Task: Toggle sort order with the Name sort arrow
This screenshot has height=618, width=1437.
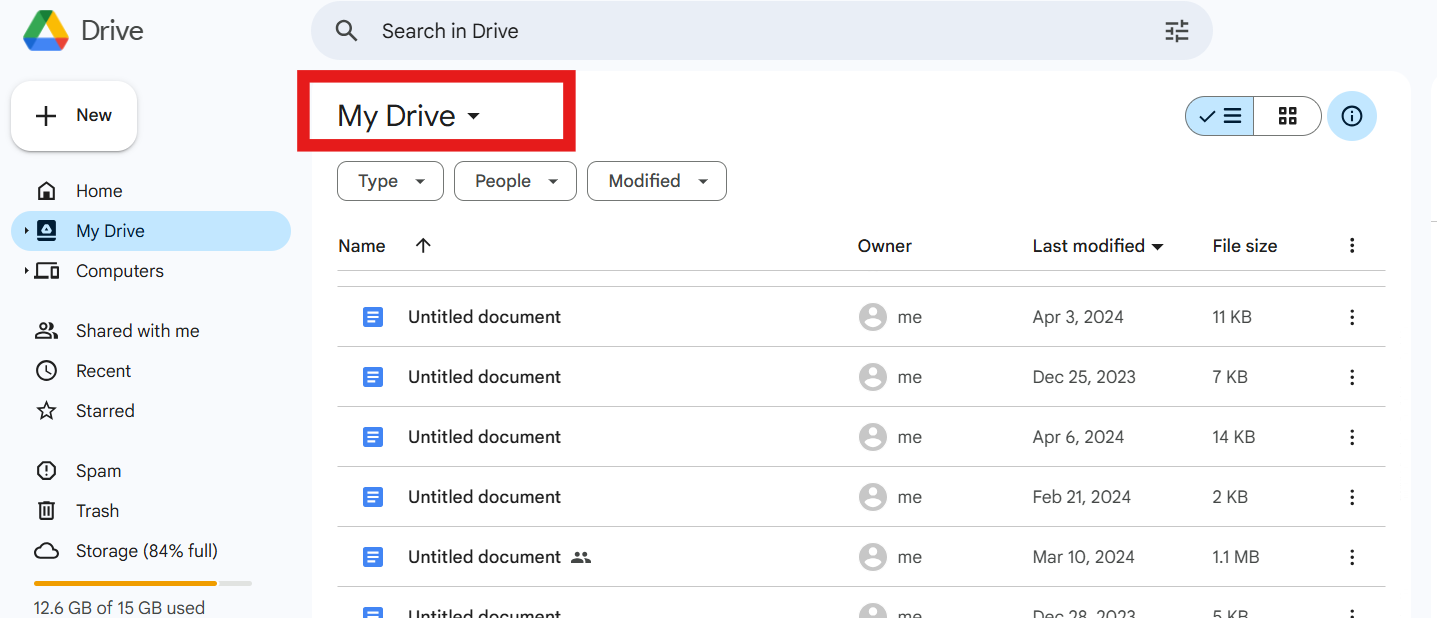Action: [422, 245]
